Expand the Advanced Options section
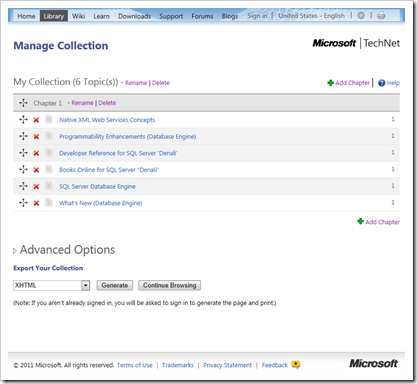This screenshot has width=417, height=384. 15,251
